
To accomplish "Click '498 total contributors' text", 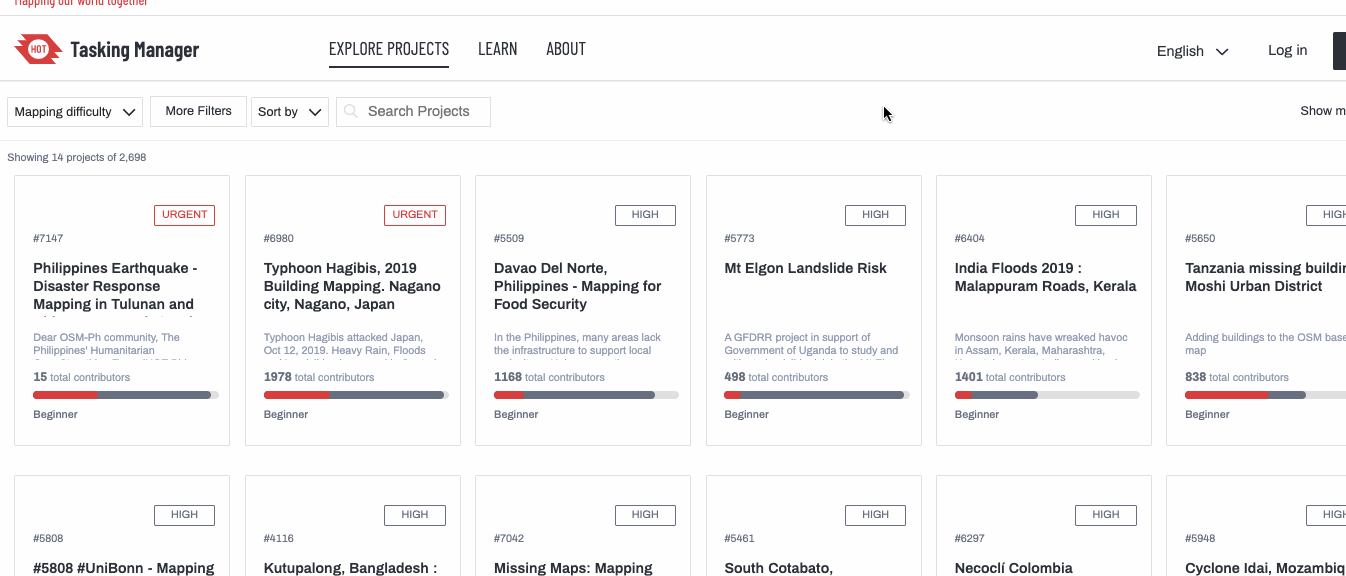I will pos(776,377).
